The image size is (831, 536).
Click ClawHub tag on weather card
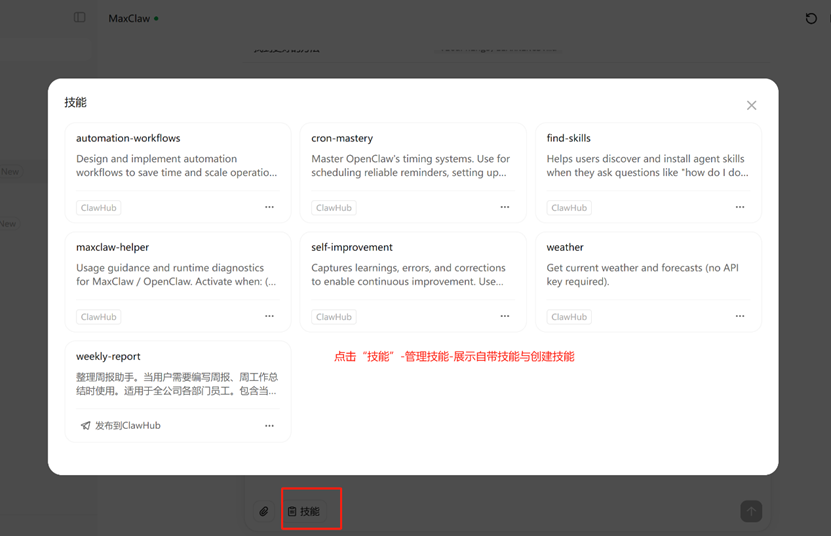[569, 317]
